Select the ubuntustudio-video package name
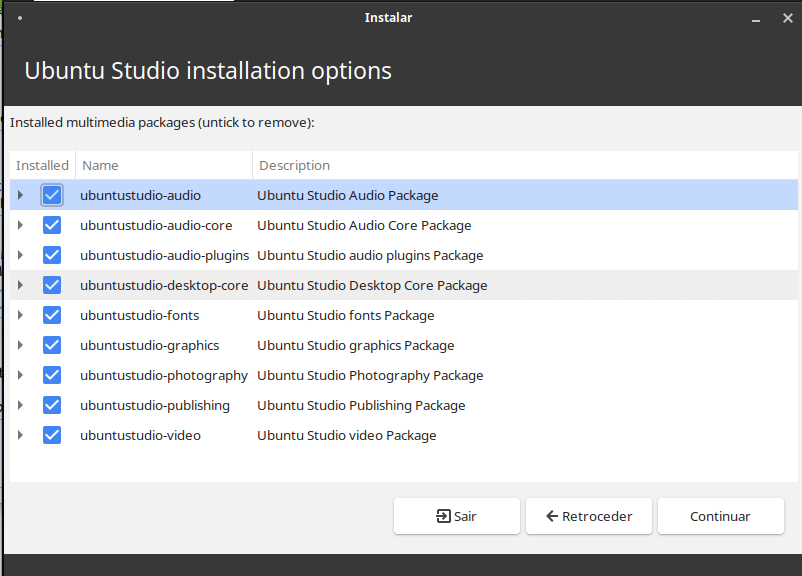Screen dimensions: 802x576 click(141, 436)
